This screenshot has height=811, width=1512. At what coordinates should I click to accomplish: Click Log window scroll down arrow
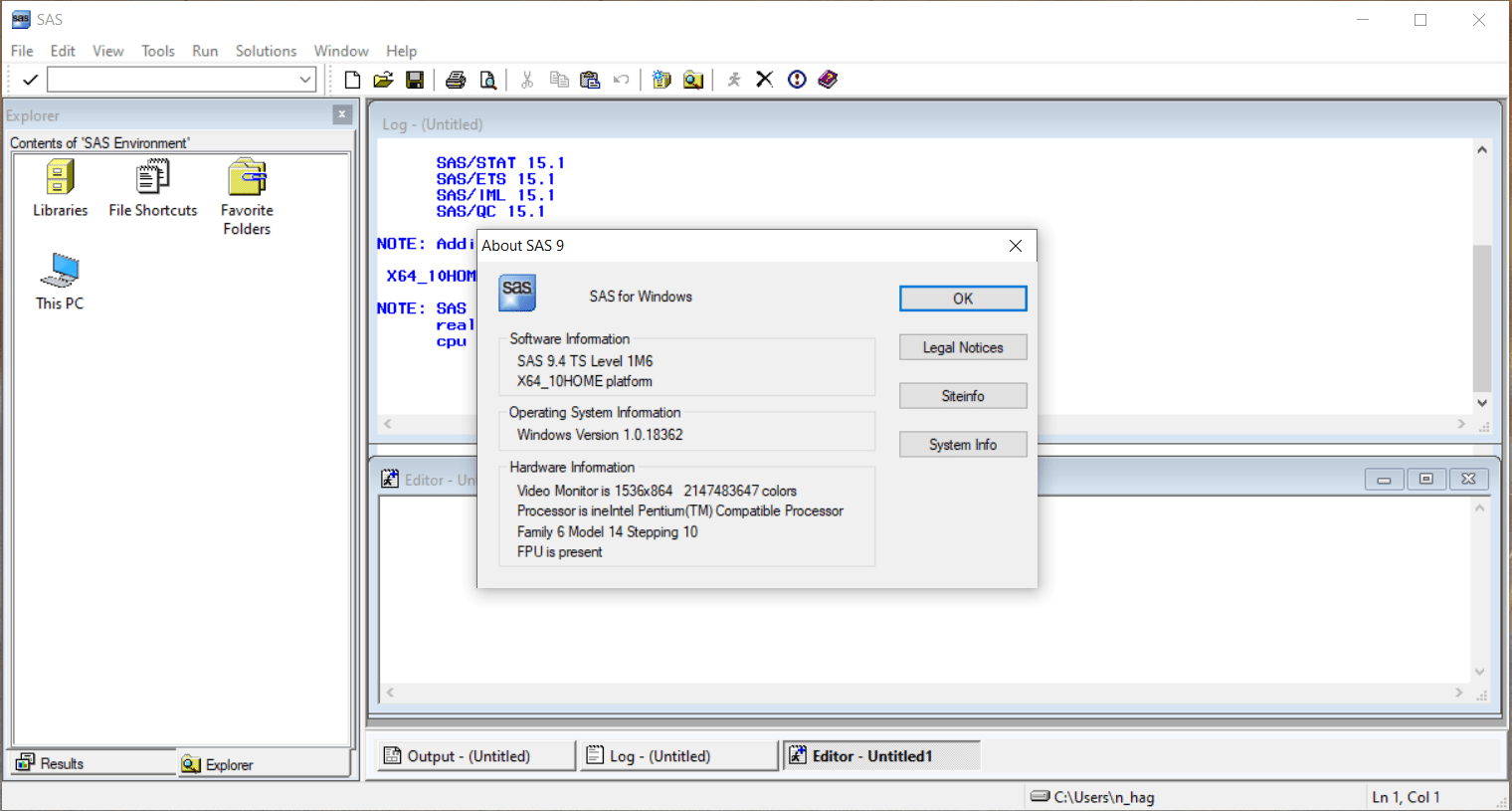(1482, 403)
